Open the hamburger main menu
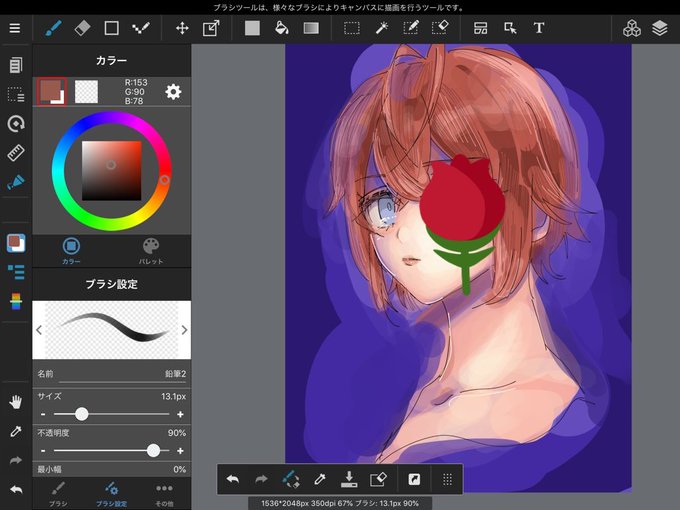 [x=15, y=28]
